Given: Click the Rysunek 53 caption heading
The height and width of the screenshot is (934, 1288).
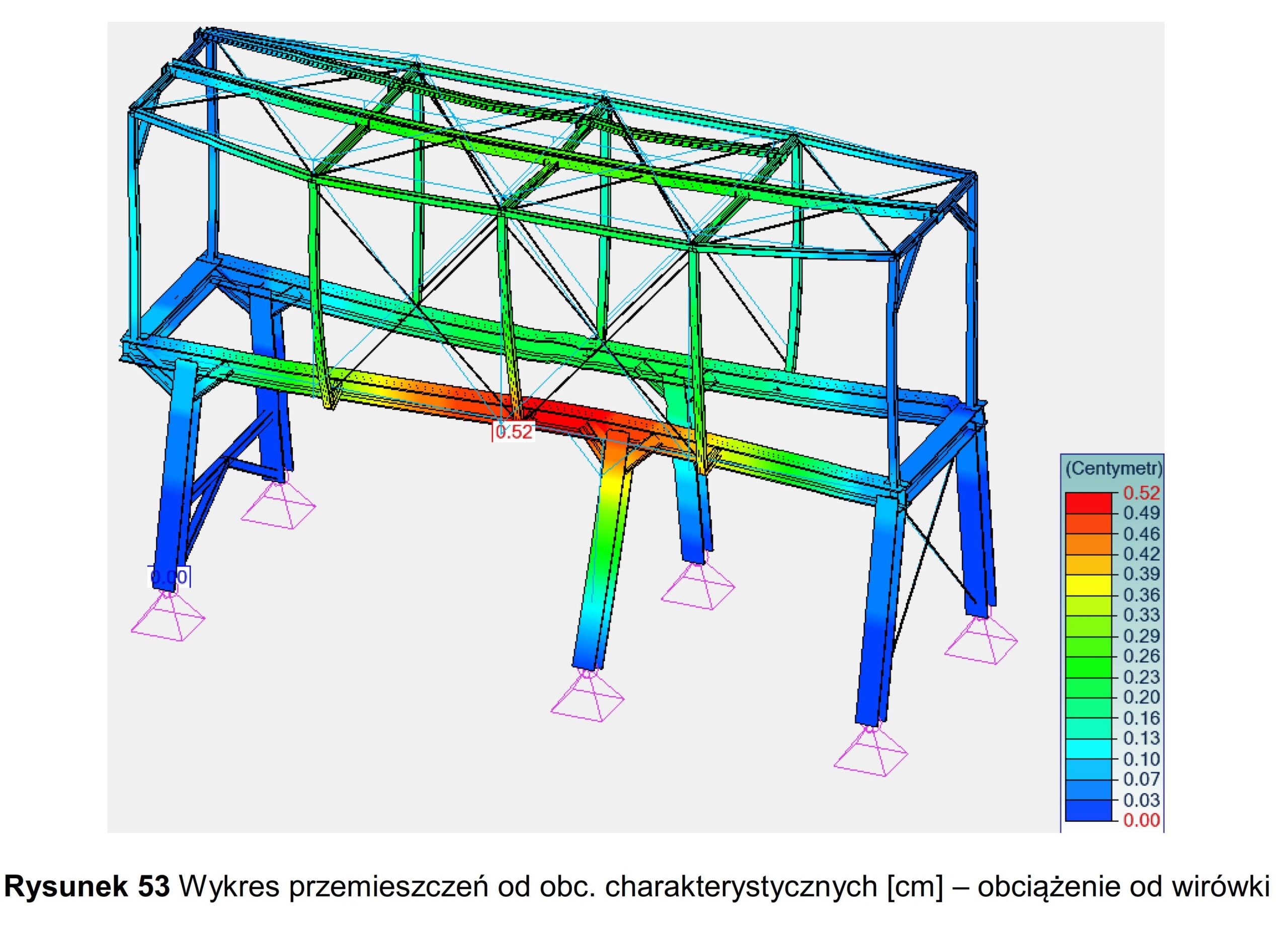Looking at the screenshot, I should [x=88, y=887].
